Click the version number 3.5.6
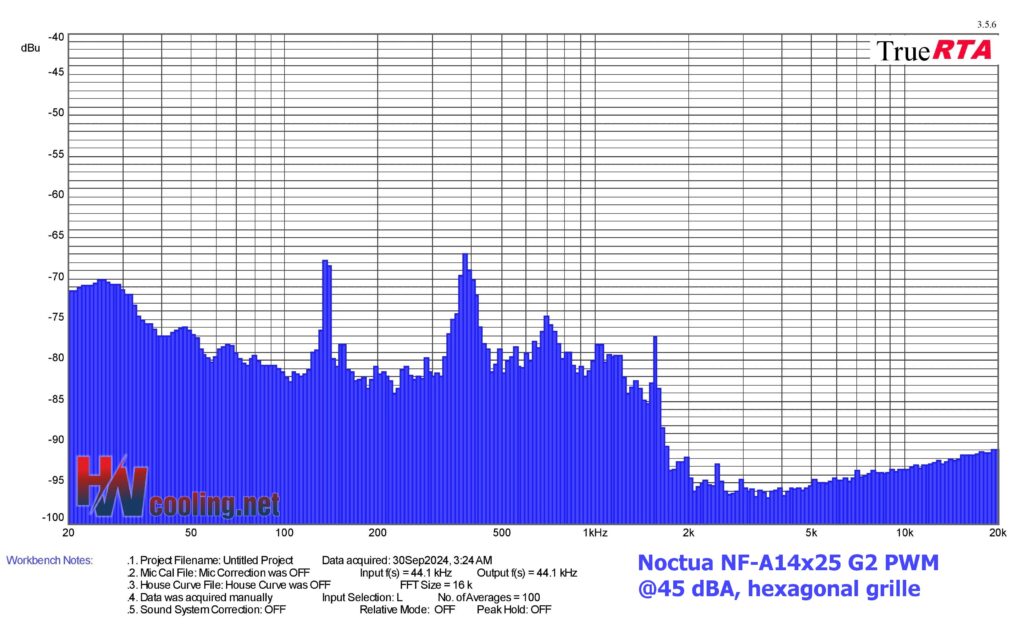The height and width of the screenshot is (624, 1024). pos(985,23)
